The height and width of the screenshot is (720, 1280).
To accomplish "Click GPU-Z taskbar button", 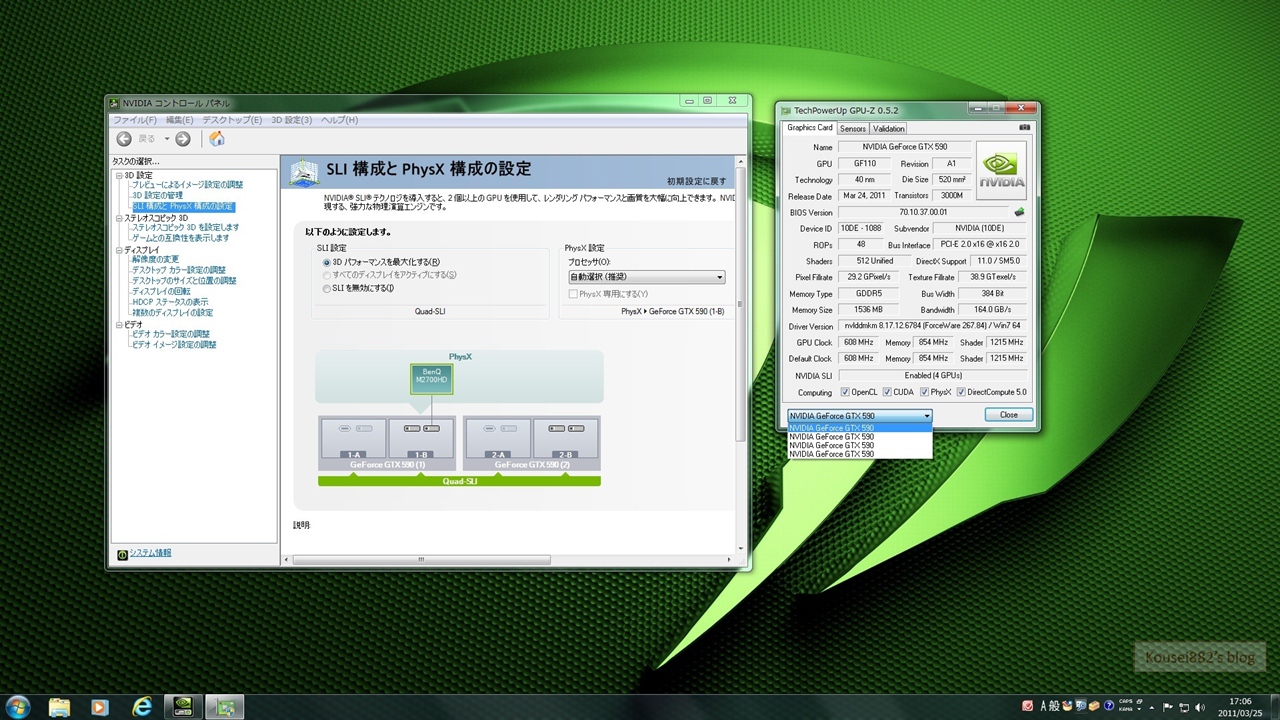I will point(226,707).
